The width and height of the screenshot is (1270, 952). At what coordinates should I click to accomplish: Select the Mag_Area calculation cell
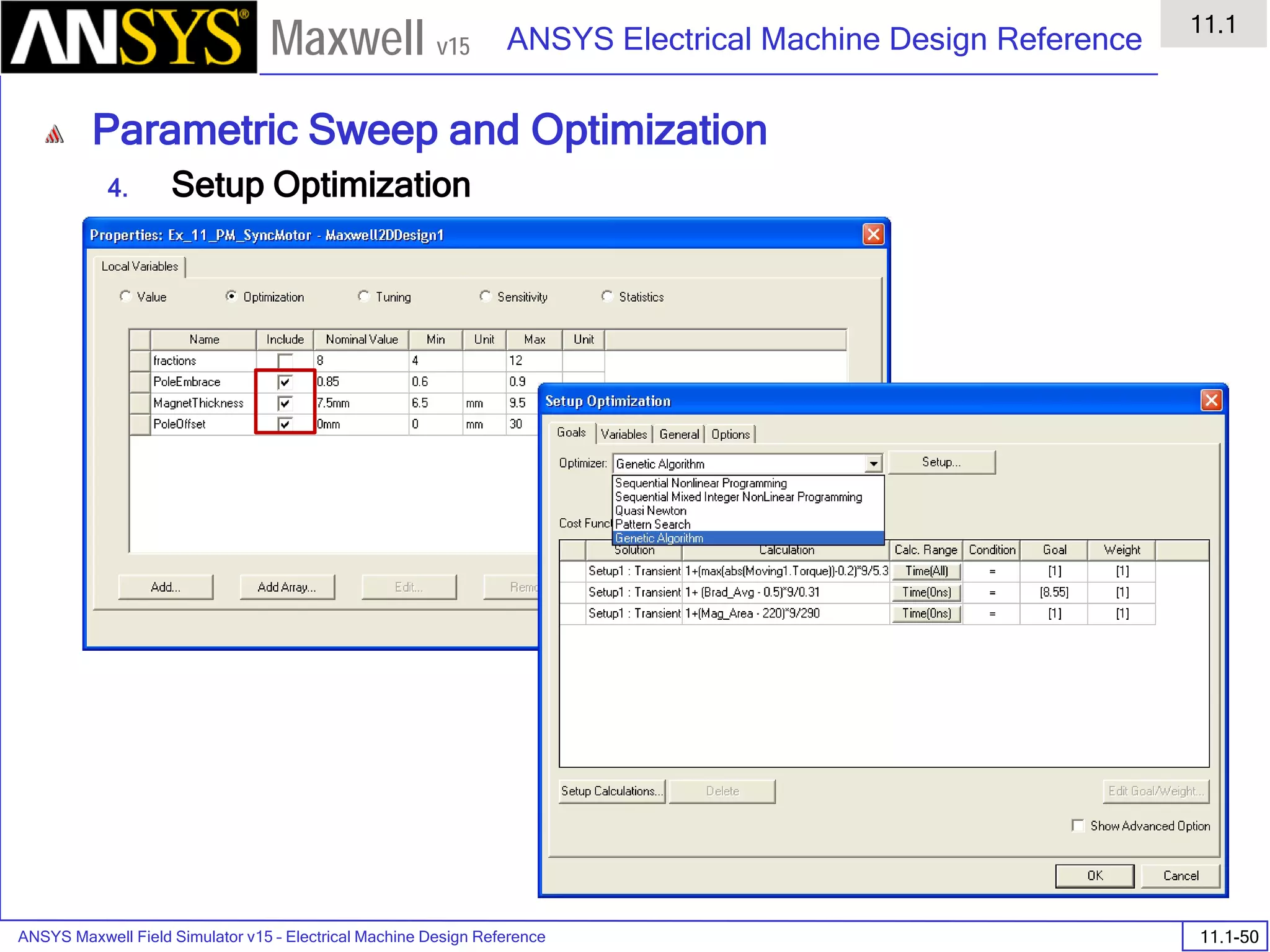[786, 613]
